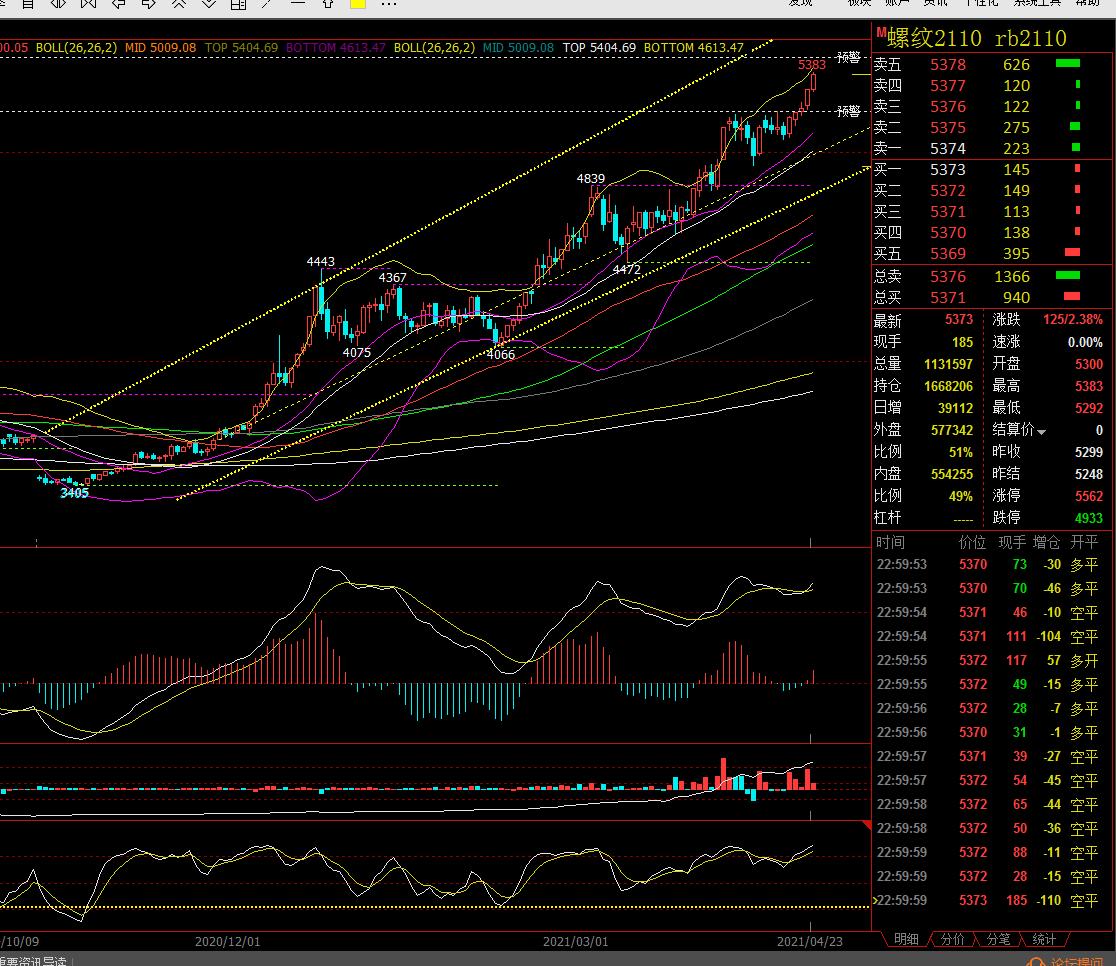This screenshot has width=1116, height=966.
Task: Open the 结算价 dropdown arrow
Action: click(x=1041, y=431)
